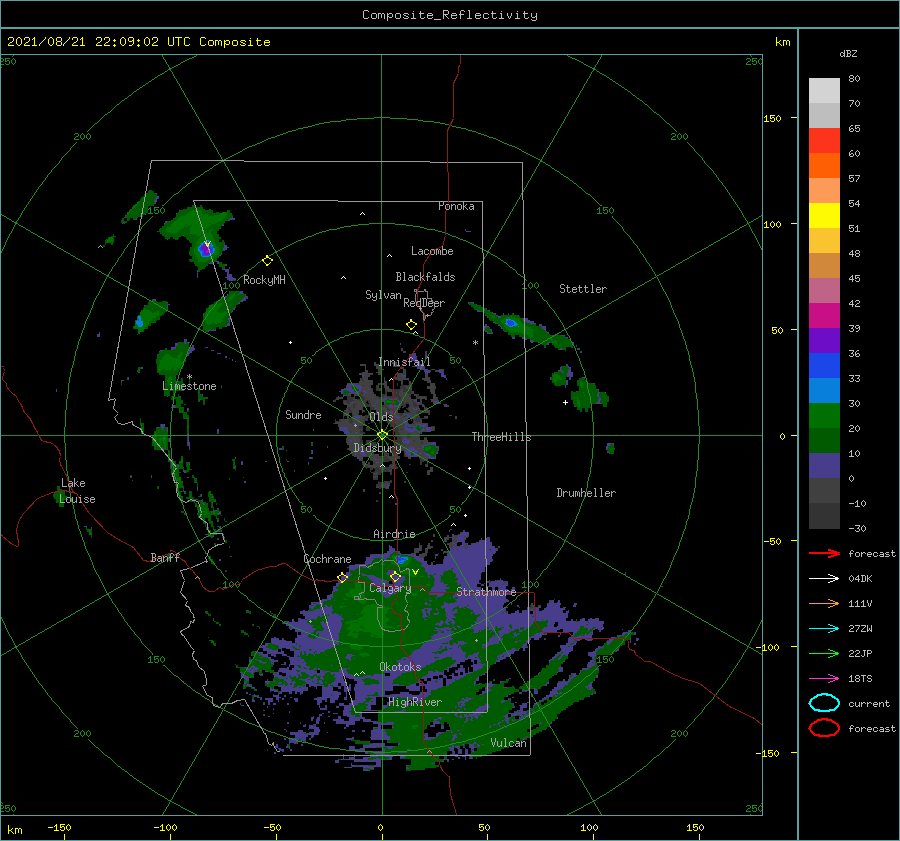The image size is (900, 841).
Task: Click the Ponoka city label
Action: coord(456,206)
